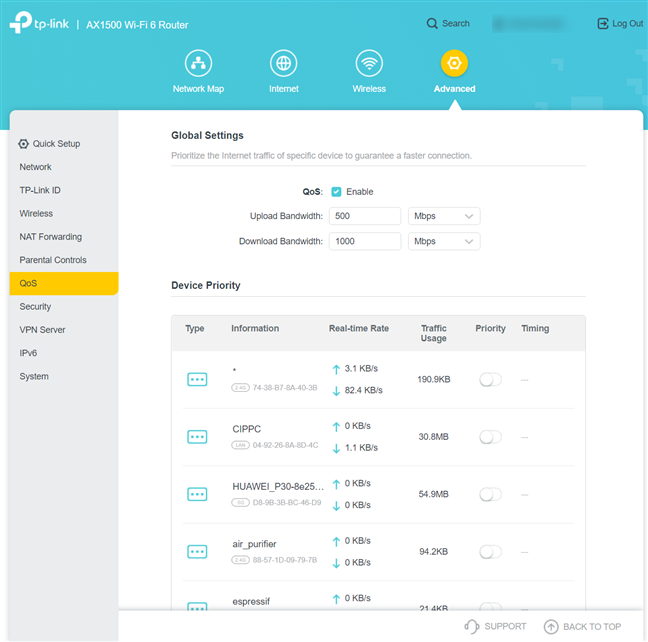This screenshot has height=642, width=648.
Task: Open Download Bandwidth unit dropdown
Action: pyautogui.click(x=444, y=241)
